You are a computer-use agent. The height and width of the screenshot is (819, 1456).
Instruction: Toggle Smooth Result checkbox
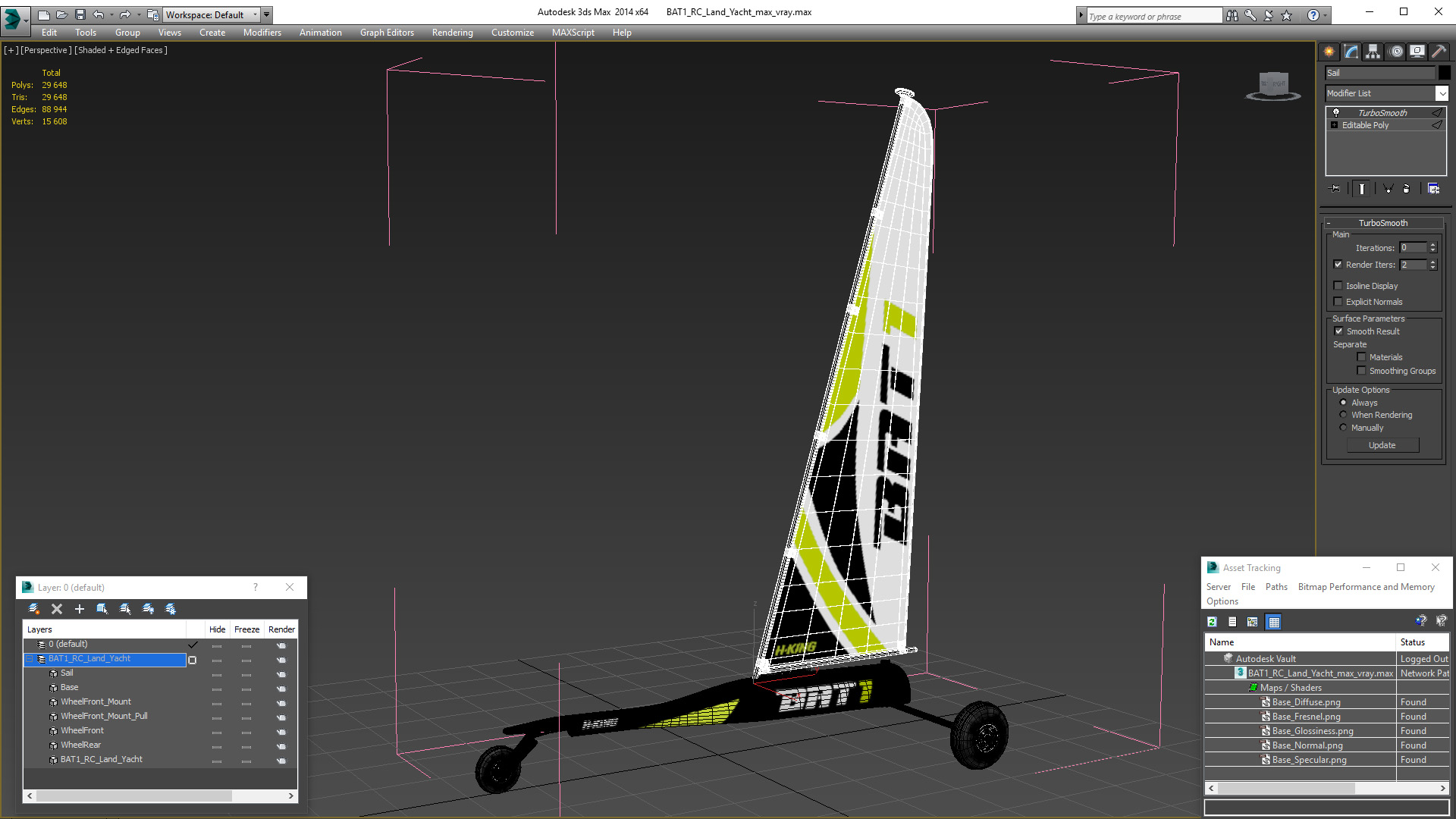(x=1339, y=331)
